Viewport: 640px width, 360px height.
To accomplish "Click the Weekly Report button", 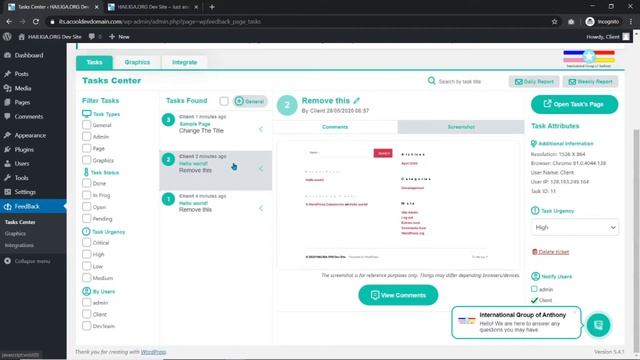I will click(590, 82).
